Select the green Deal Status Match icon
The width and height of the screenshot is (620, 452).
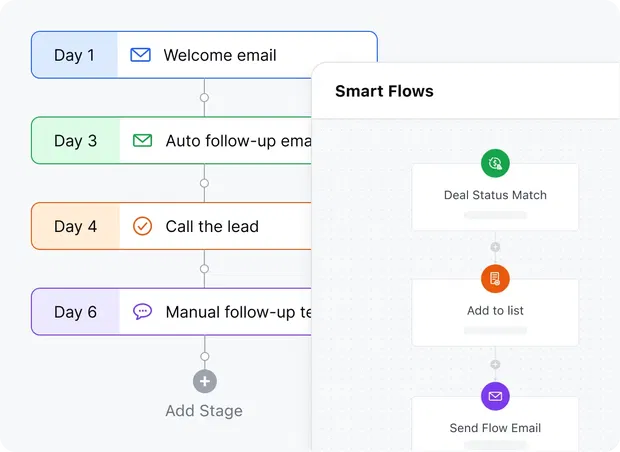pos(495,163)
